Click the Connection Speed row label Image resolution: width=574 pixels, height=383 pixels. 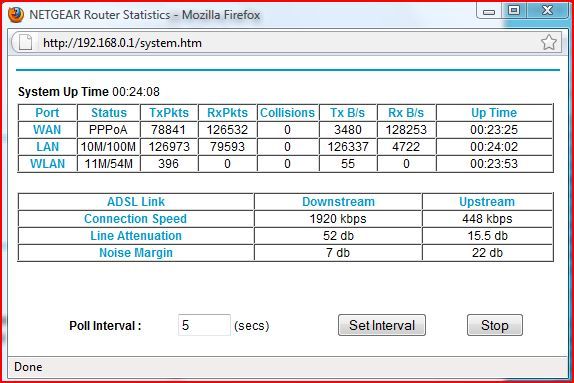(x=135, y=219)
